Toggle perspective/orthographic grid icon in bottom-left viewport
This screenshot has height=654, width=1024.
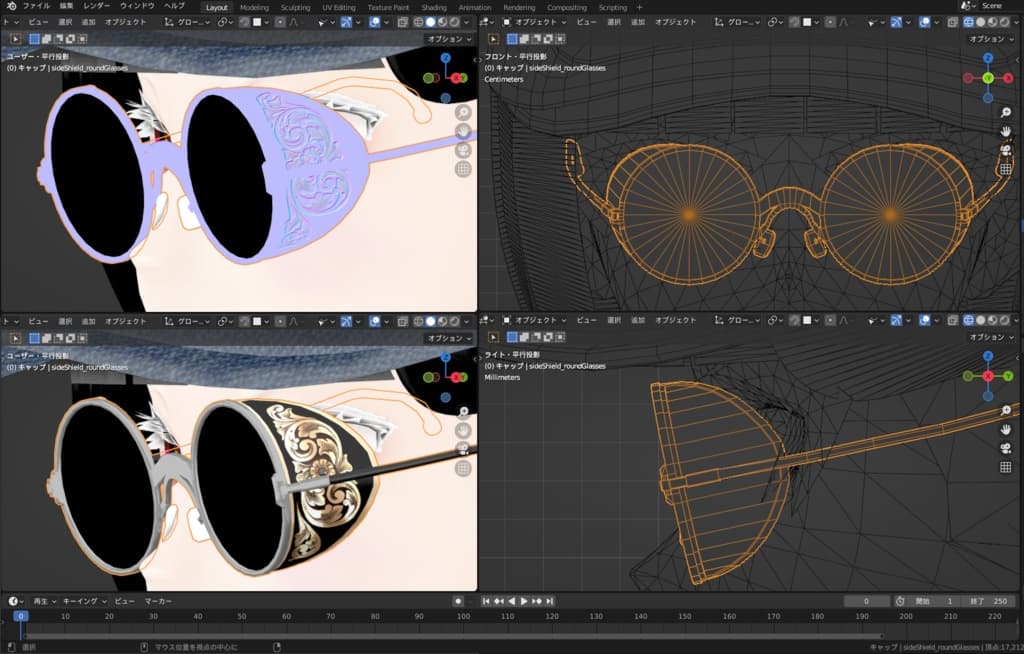click(x=463, y=468)
